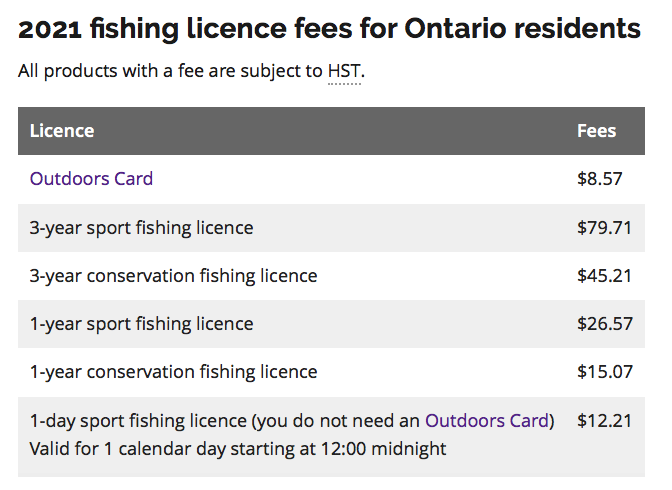672x490 pixels.
Task: Click the Licence column header
Action: tap(62, 131)
